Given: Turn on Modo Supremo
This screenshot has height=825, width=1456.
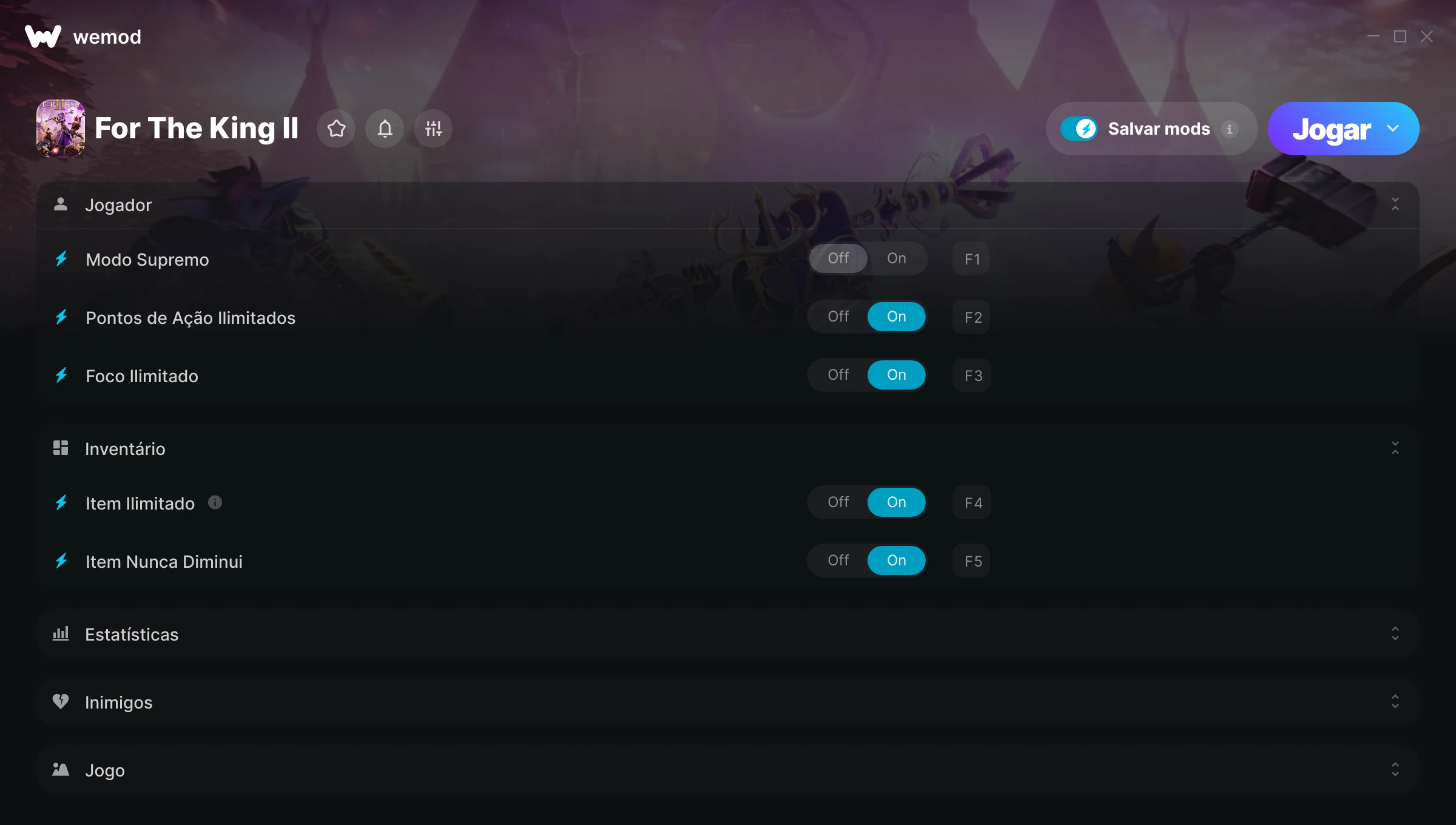Looking at the screenshot, I should click(897, 258).
